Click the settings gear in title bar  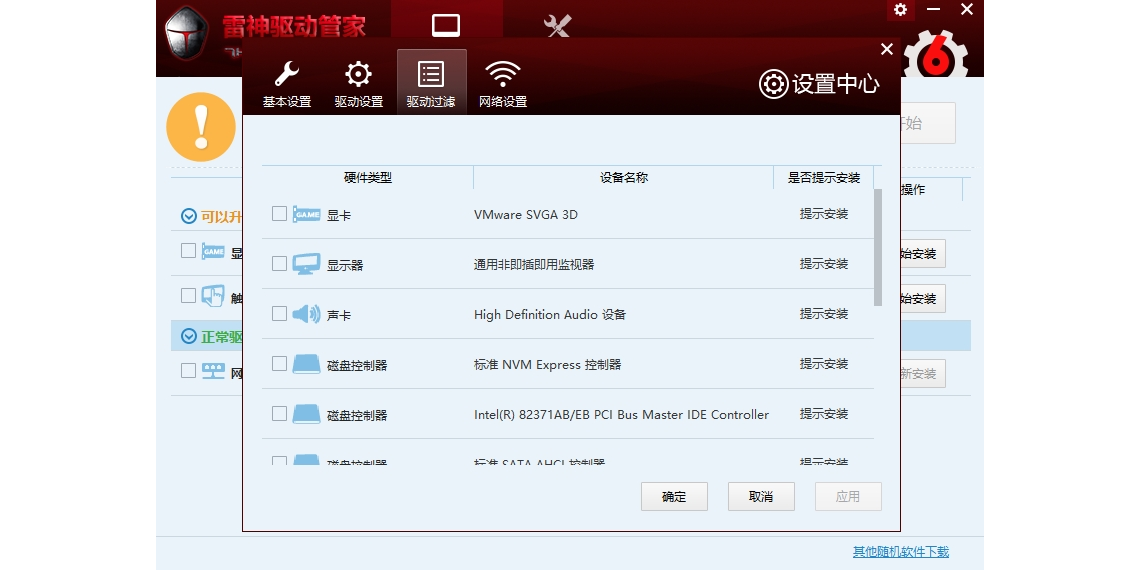900,10
